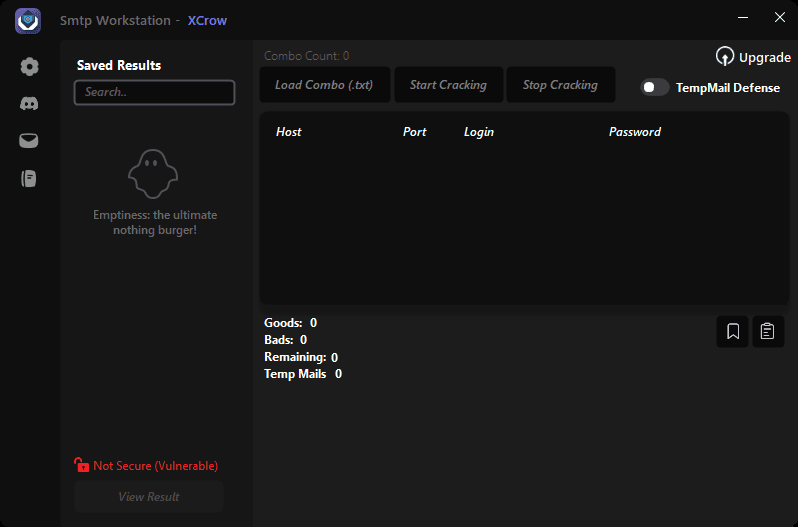Select the Login column header
The height and width of the screenshot is (527, 798).
(x=479, y=132)
